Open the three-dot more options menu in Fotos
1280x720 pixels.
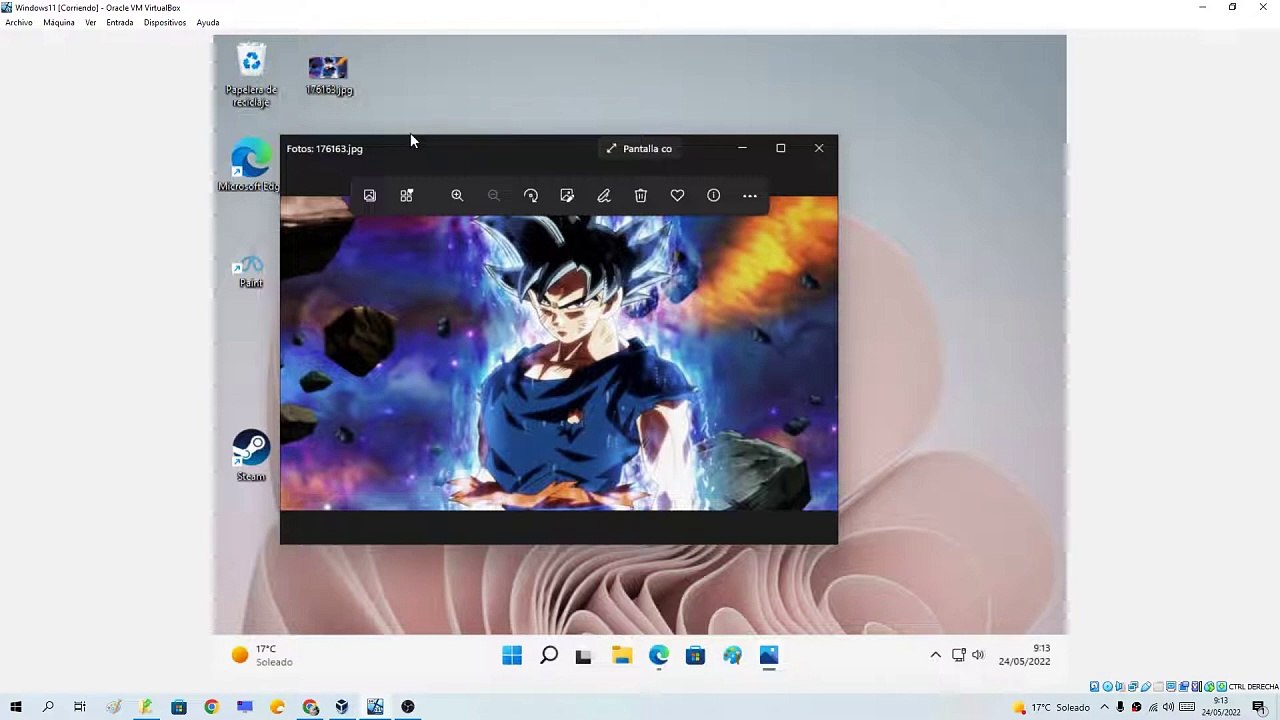point(750,196)
